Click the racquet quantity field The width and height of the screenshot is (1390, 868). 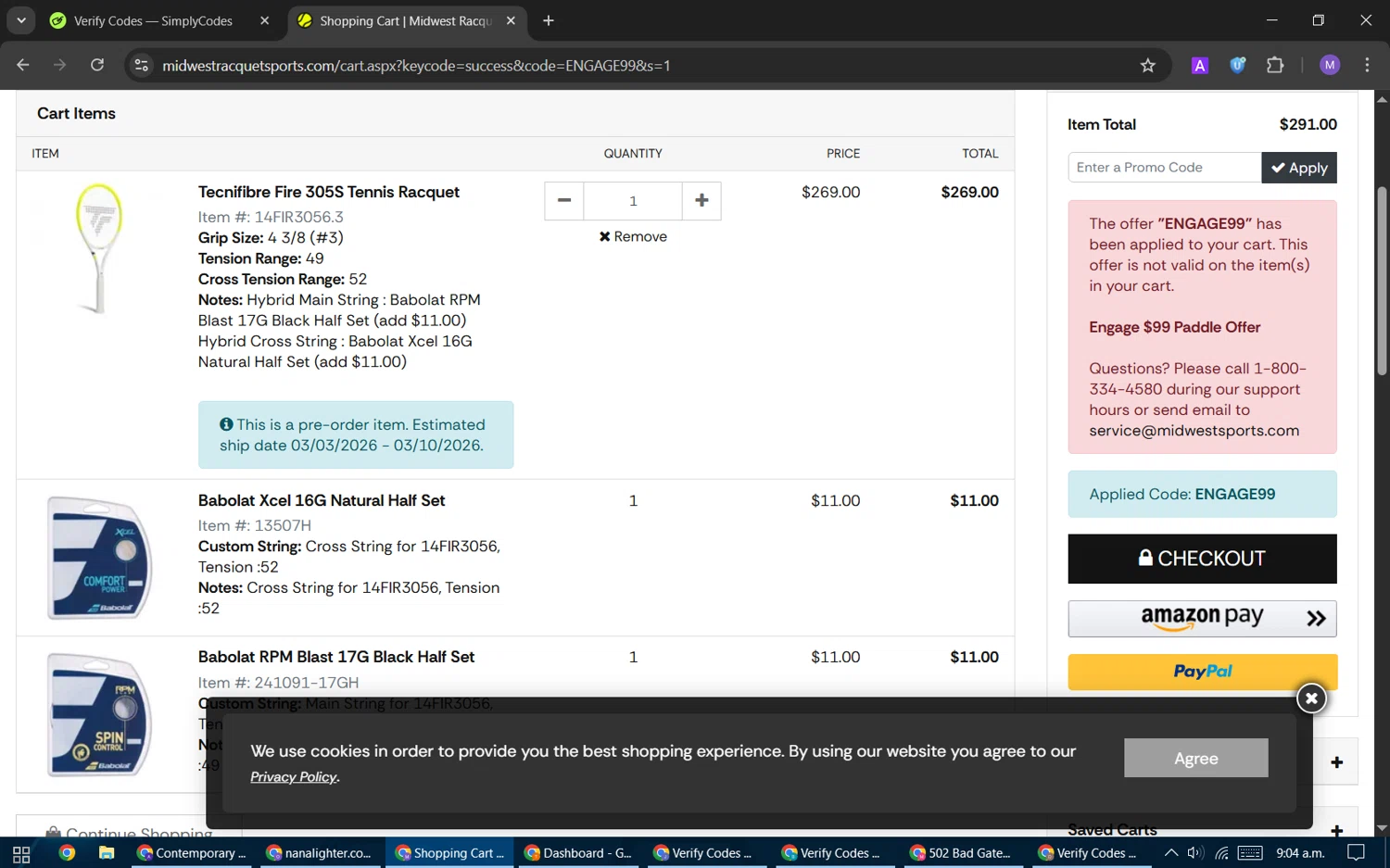click(633, 200)
